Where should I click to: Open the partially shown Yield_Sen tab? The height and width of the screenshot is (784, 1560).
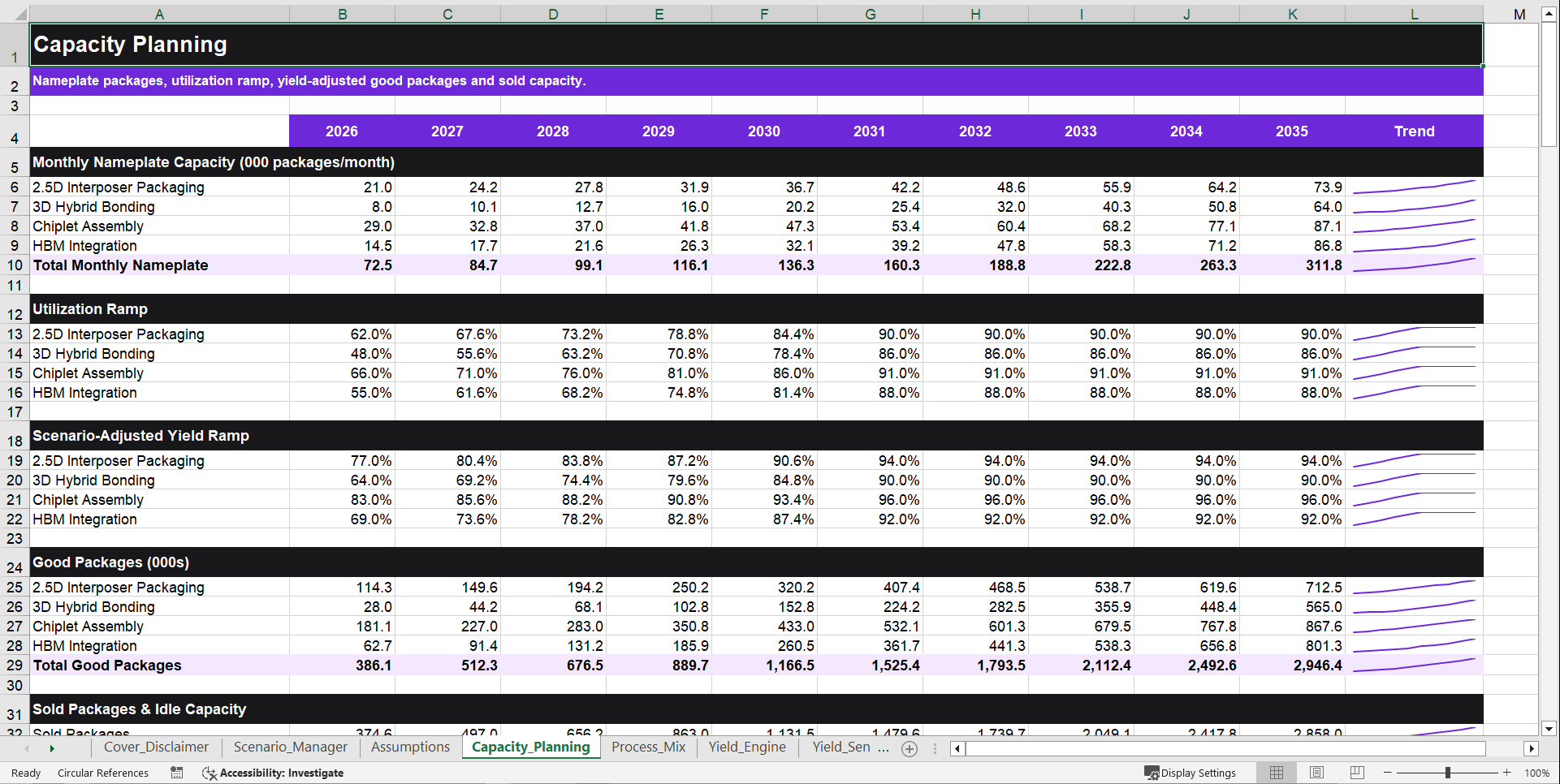point(840,747)
